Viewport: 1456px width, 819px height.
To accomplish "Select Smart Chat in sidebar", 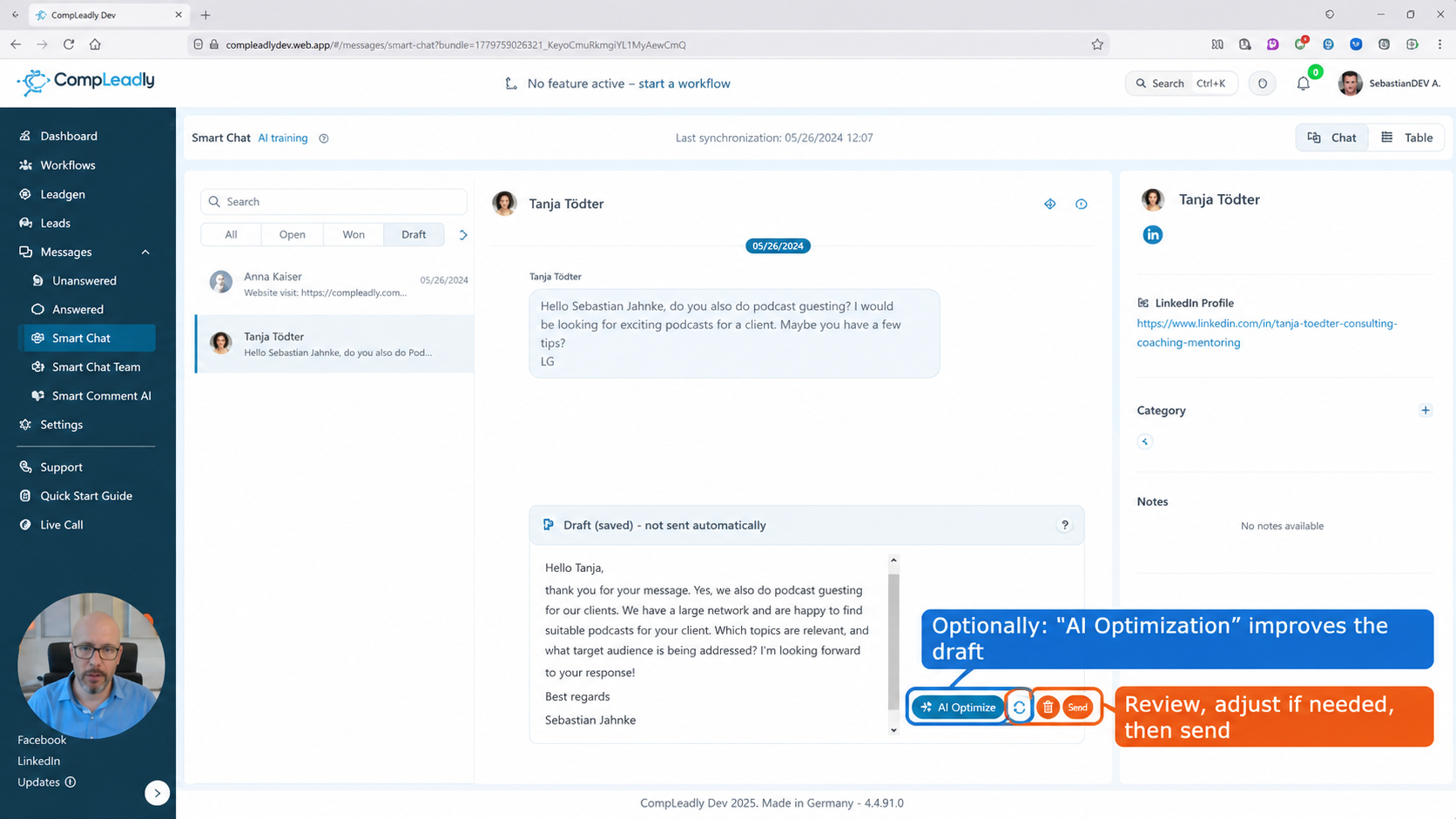I will (86, 338).
